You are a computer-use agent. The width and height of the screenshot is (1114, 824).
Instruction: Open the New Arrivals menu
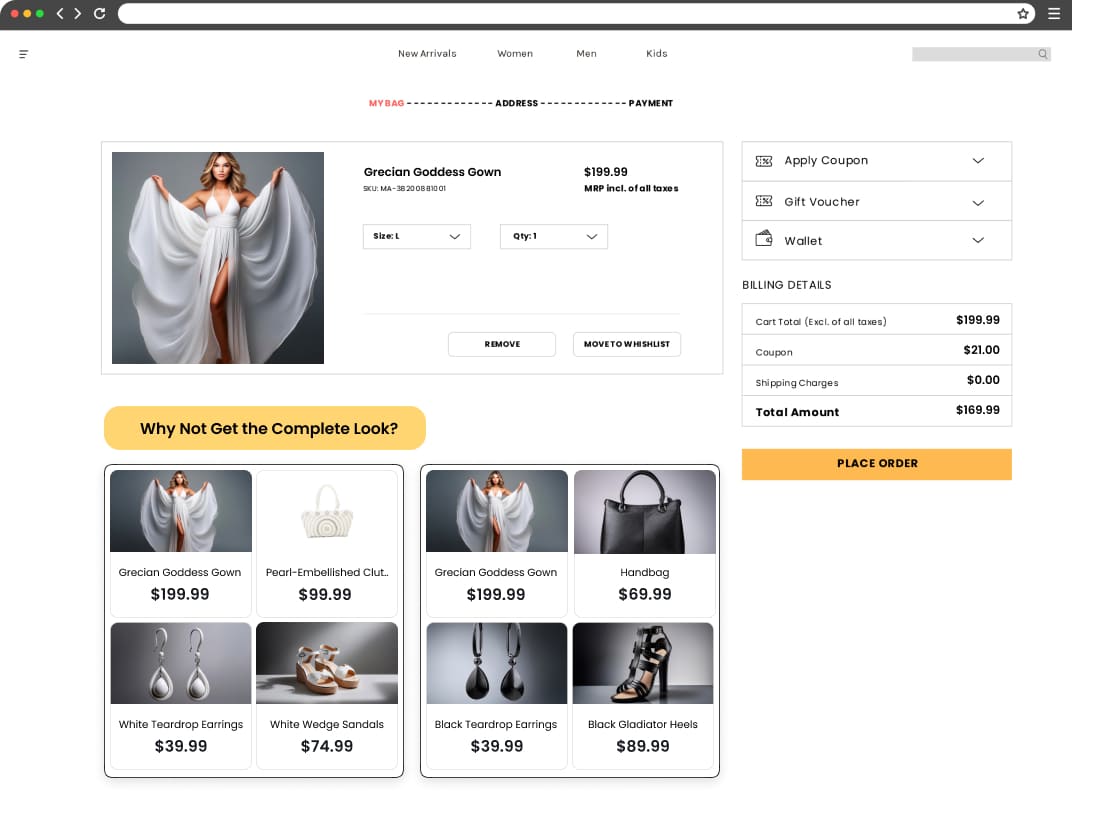[x=427, y=54]
